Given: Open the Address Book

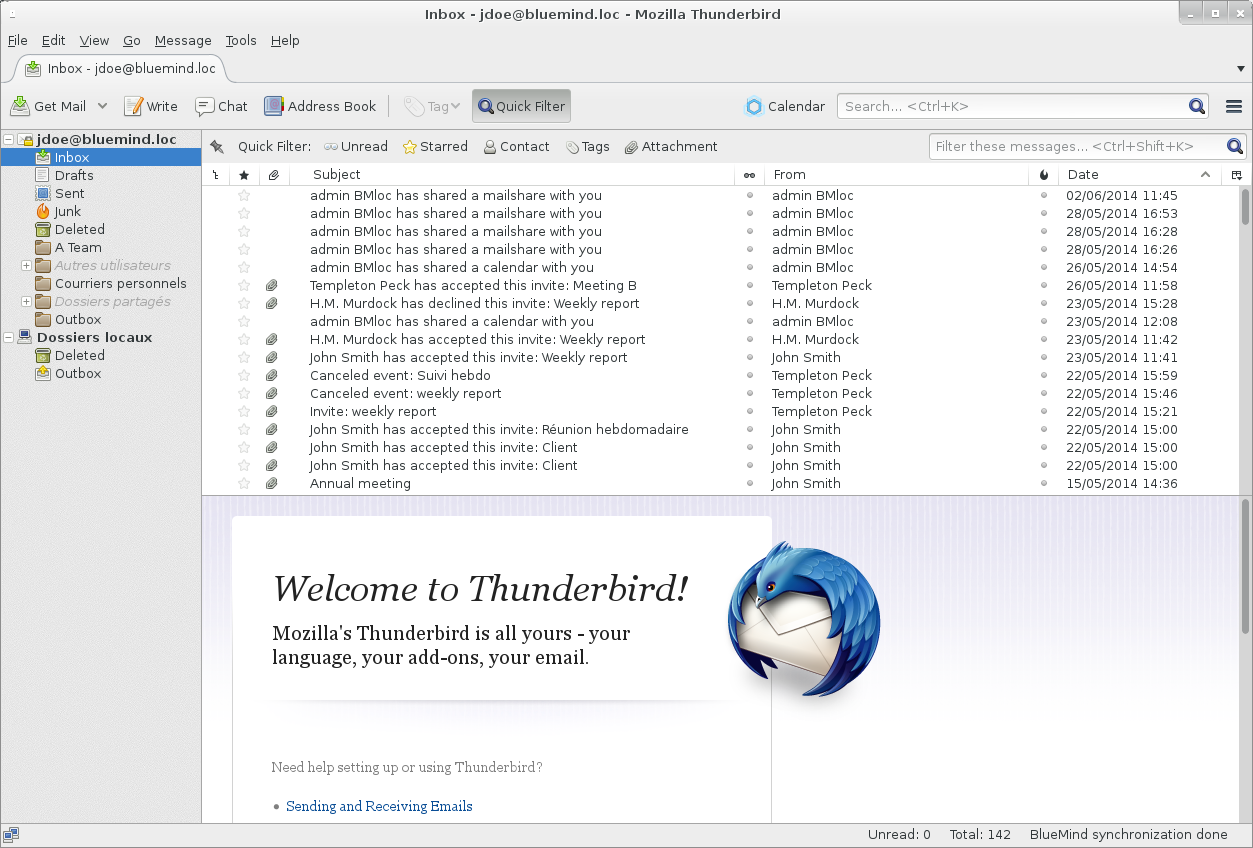Looking at the screenshot, I should pos(321,106).
